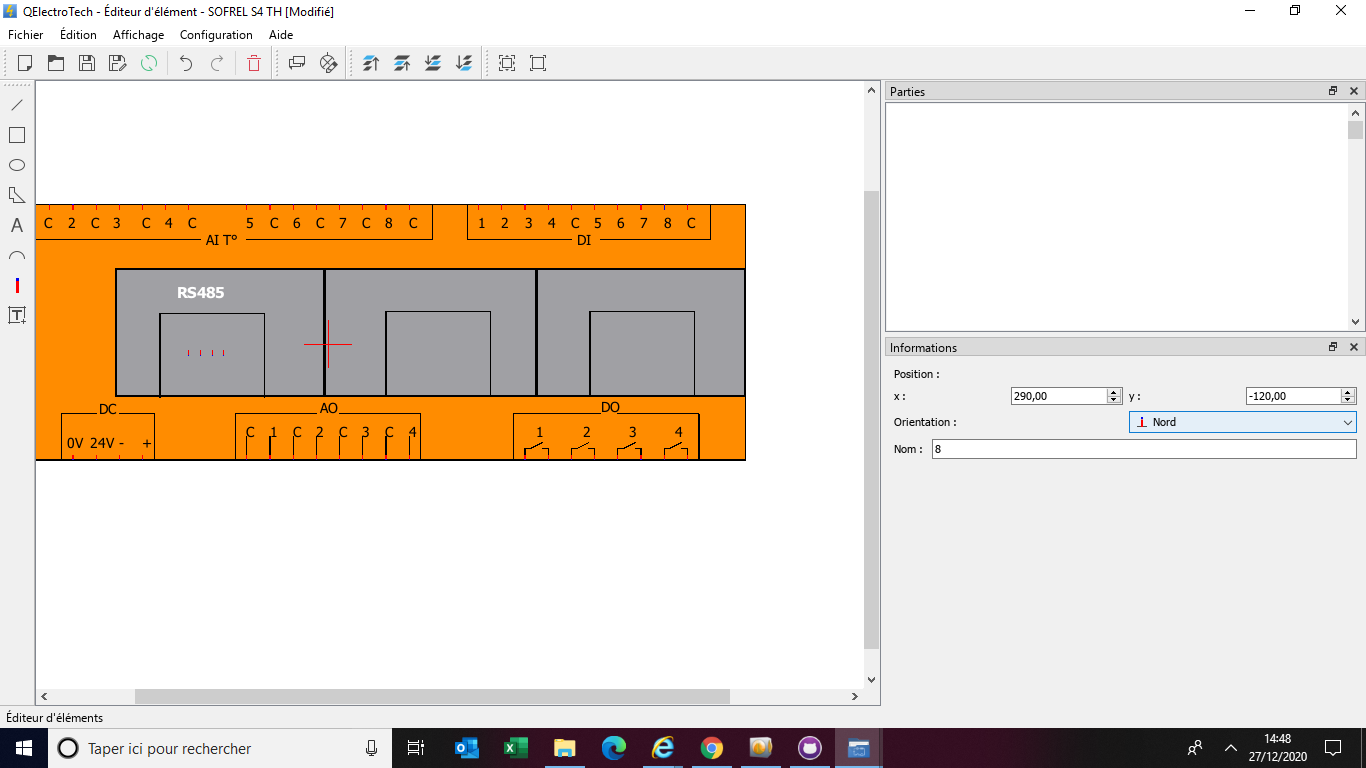Click the bring to front icon
Viewport: 1366px width, 768px height.
click(x=371, y=63)
